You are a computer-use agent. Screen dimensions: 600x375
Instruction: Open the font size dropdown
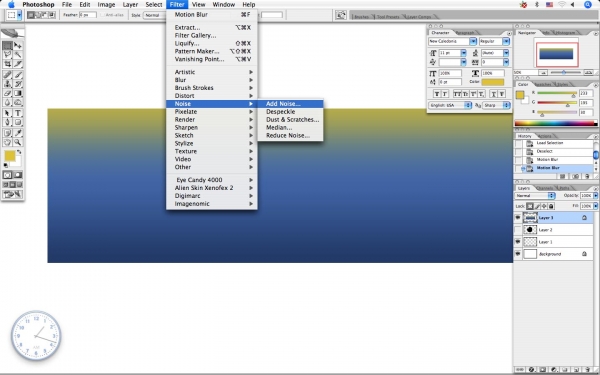point(463,53)
